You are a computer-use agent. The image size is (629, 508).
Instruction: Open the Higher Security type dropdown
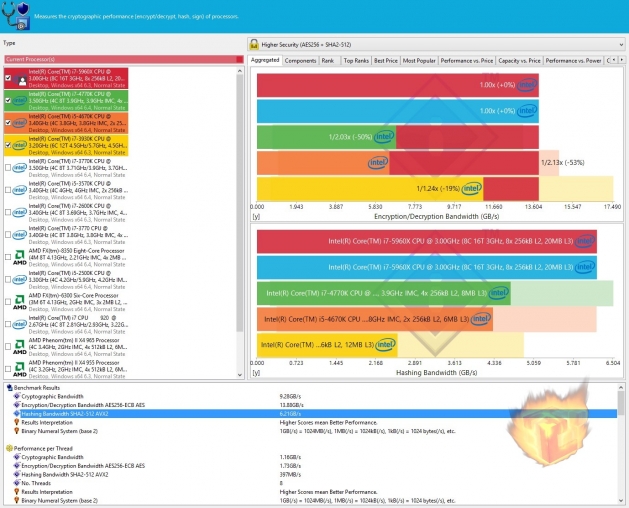[436, 45]
